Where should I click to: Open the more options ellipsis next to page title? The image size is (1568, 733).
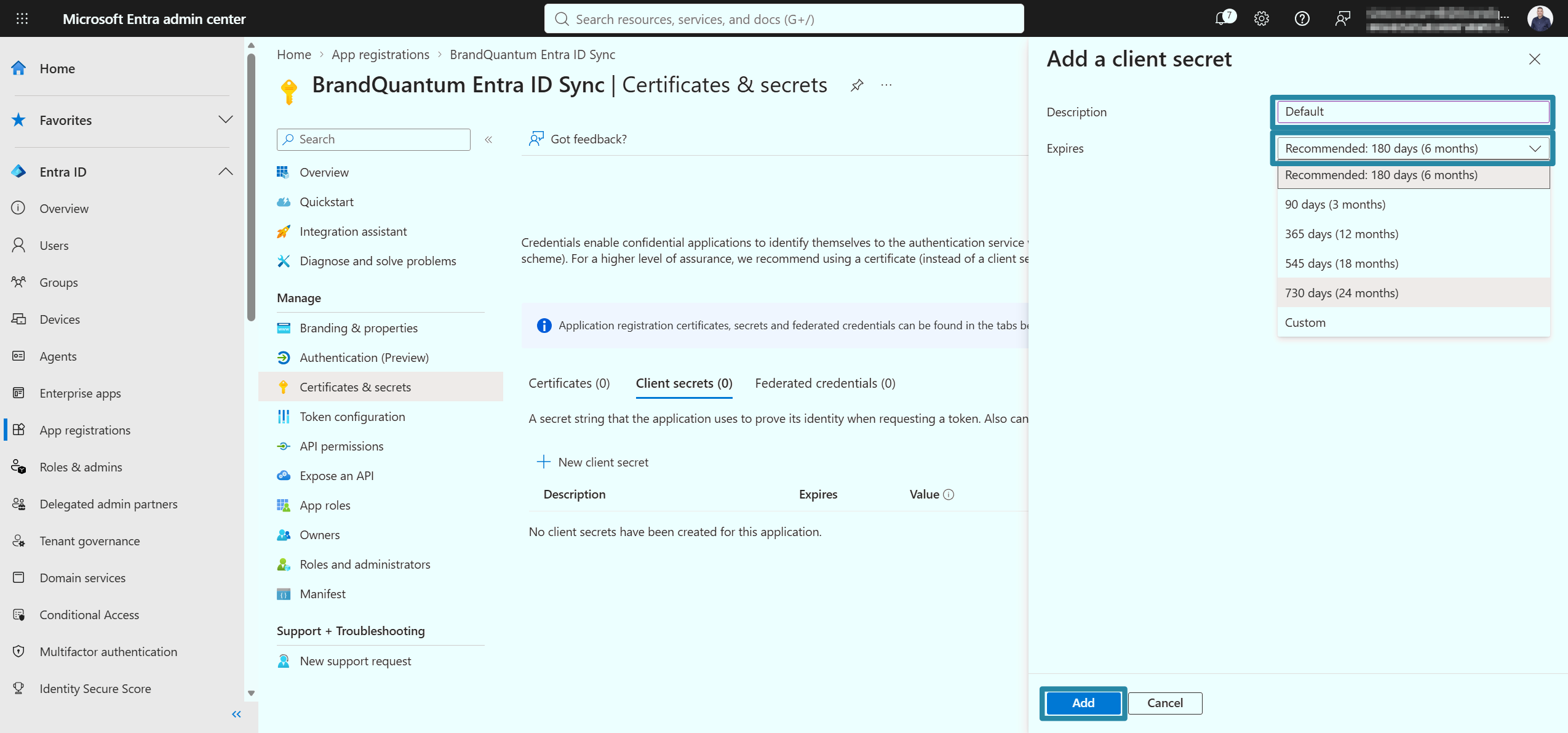(886, 85)
